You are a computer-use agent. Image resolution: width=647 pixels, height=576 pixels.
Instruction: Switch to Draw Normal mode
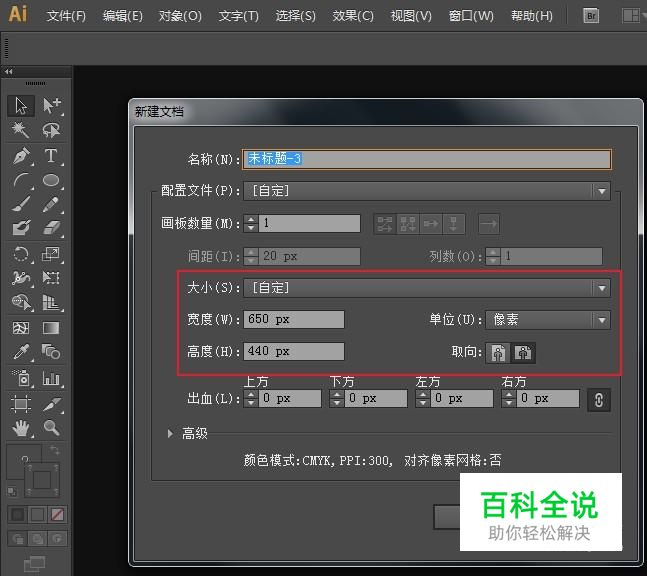(x=18, y=538)
